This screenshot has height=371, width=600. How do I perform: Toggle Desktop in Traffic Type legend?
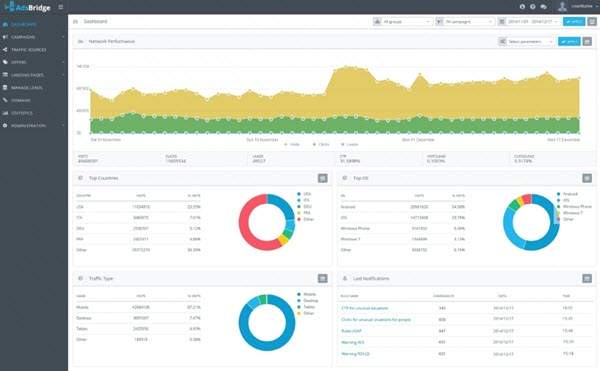(x=308, y=301)
